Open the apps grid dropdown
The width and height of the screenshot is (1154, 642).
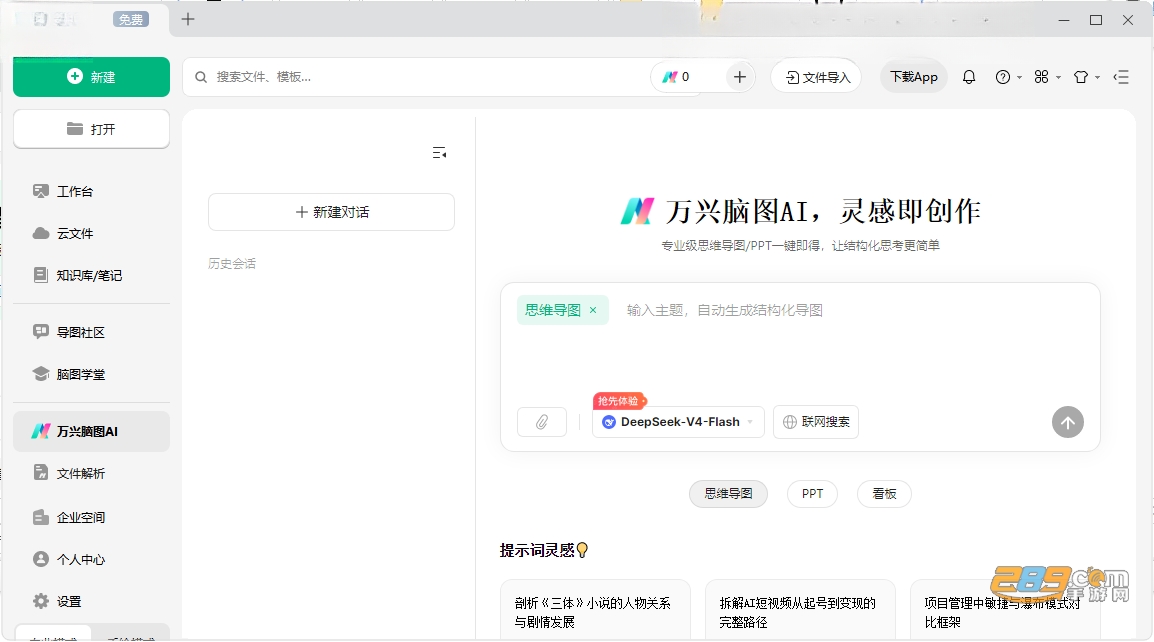click(x=1047, y=77)
